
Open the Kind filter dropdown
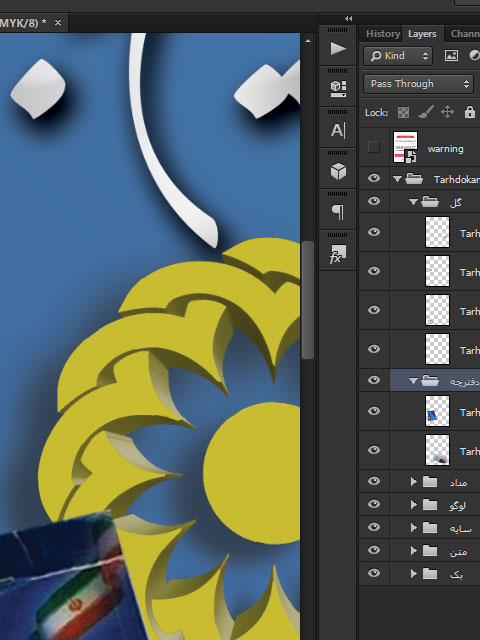tap(398, 56)
